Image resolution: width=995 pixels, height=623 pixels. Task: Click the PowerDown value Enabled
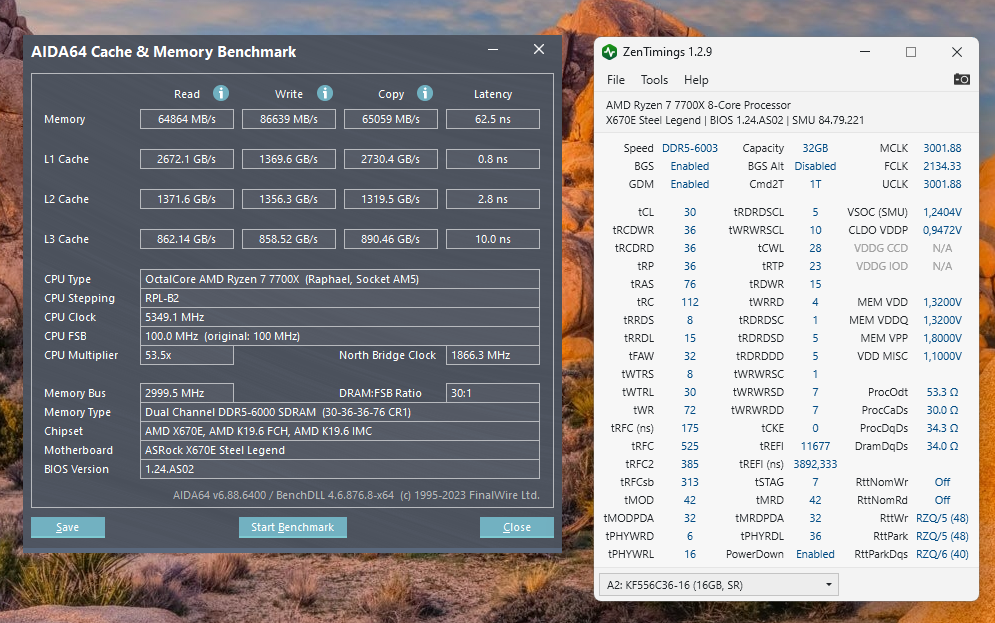(815, 554)
